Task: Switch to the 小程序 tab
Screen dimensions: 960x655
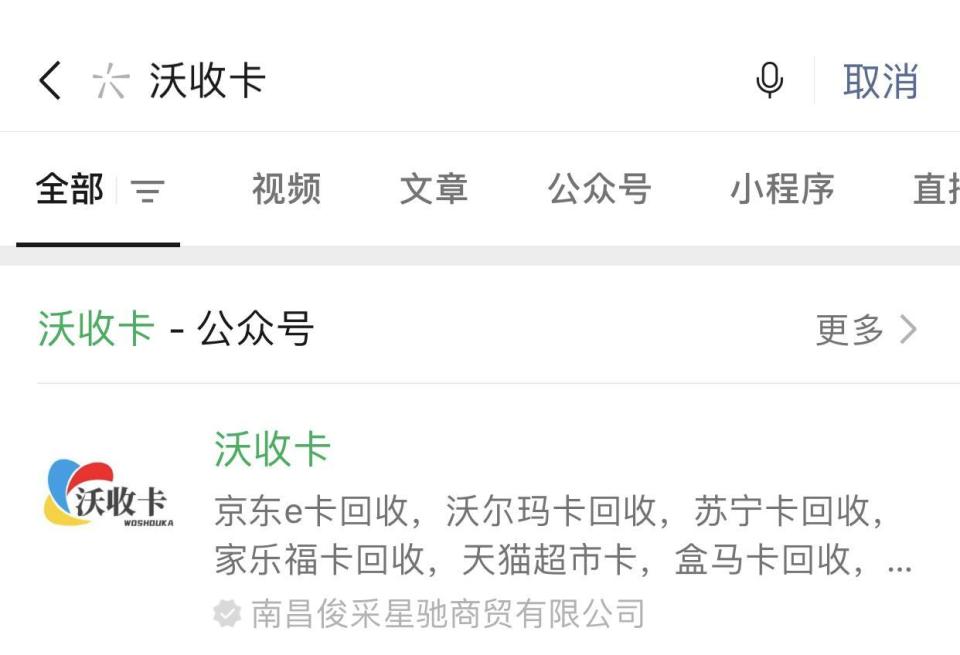Action: click(x=782, y=189)
